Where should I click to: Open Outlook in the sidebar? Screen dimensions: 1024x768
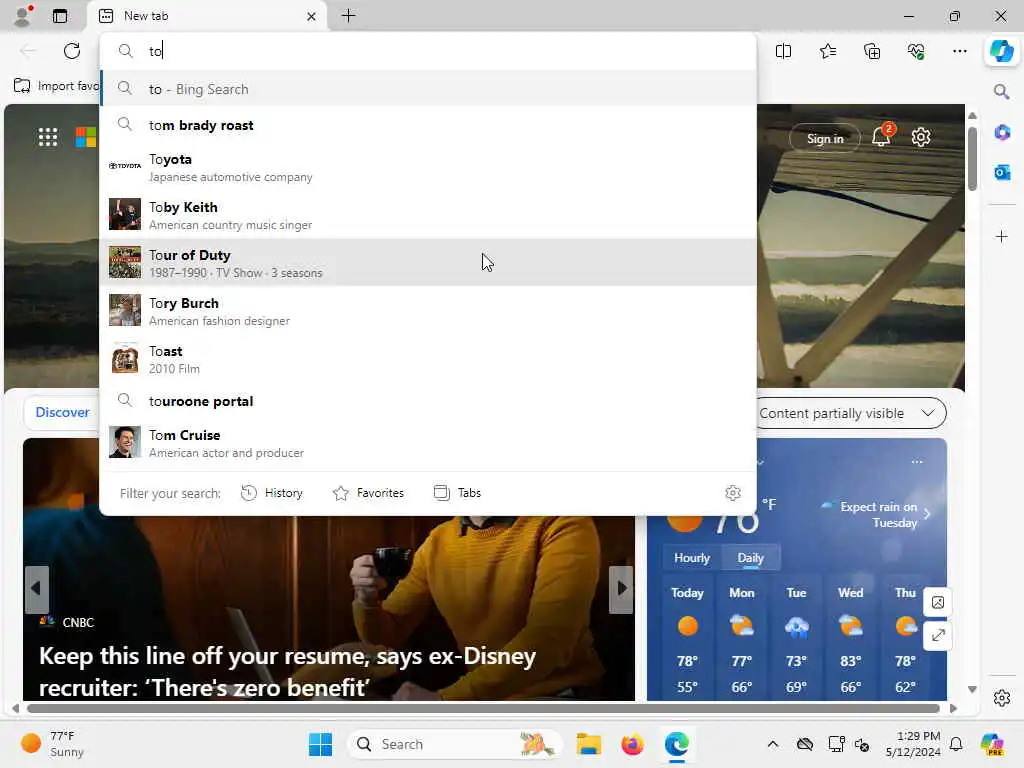(1002, 172)
